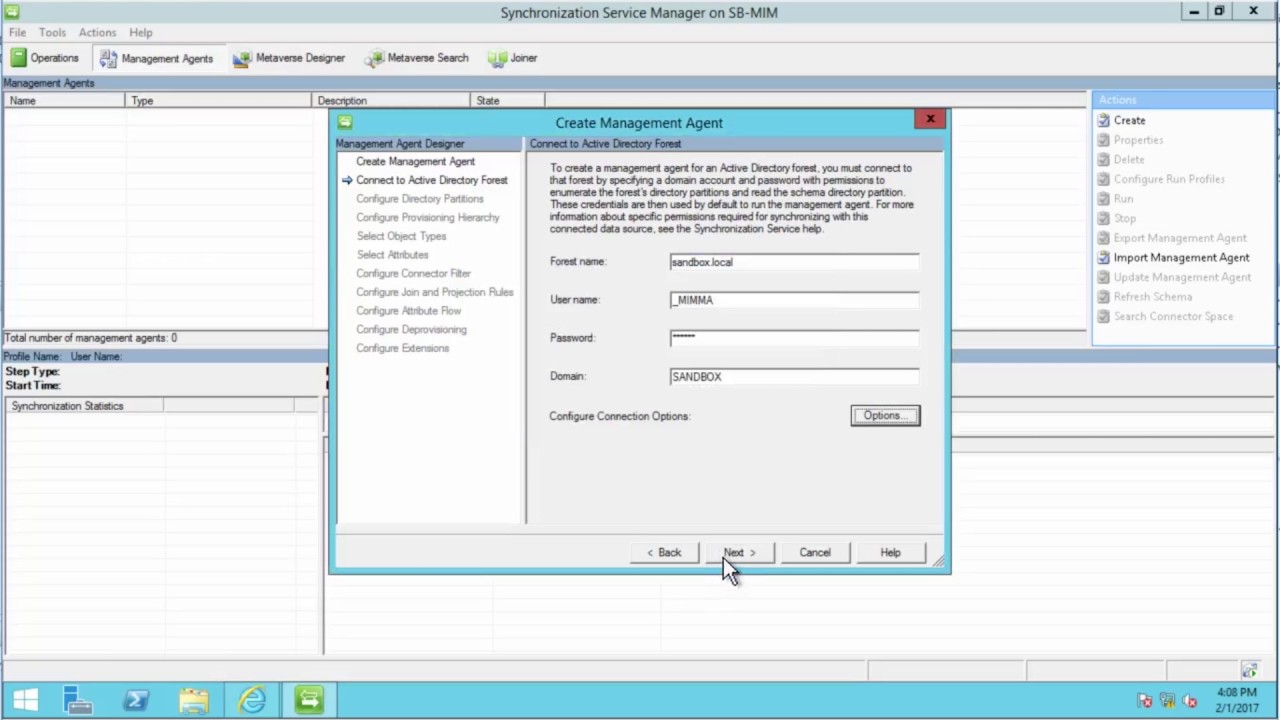Sort by the Description column header
Viewport: 1280px width, 720px height.
pos(392,100)
